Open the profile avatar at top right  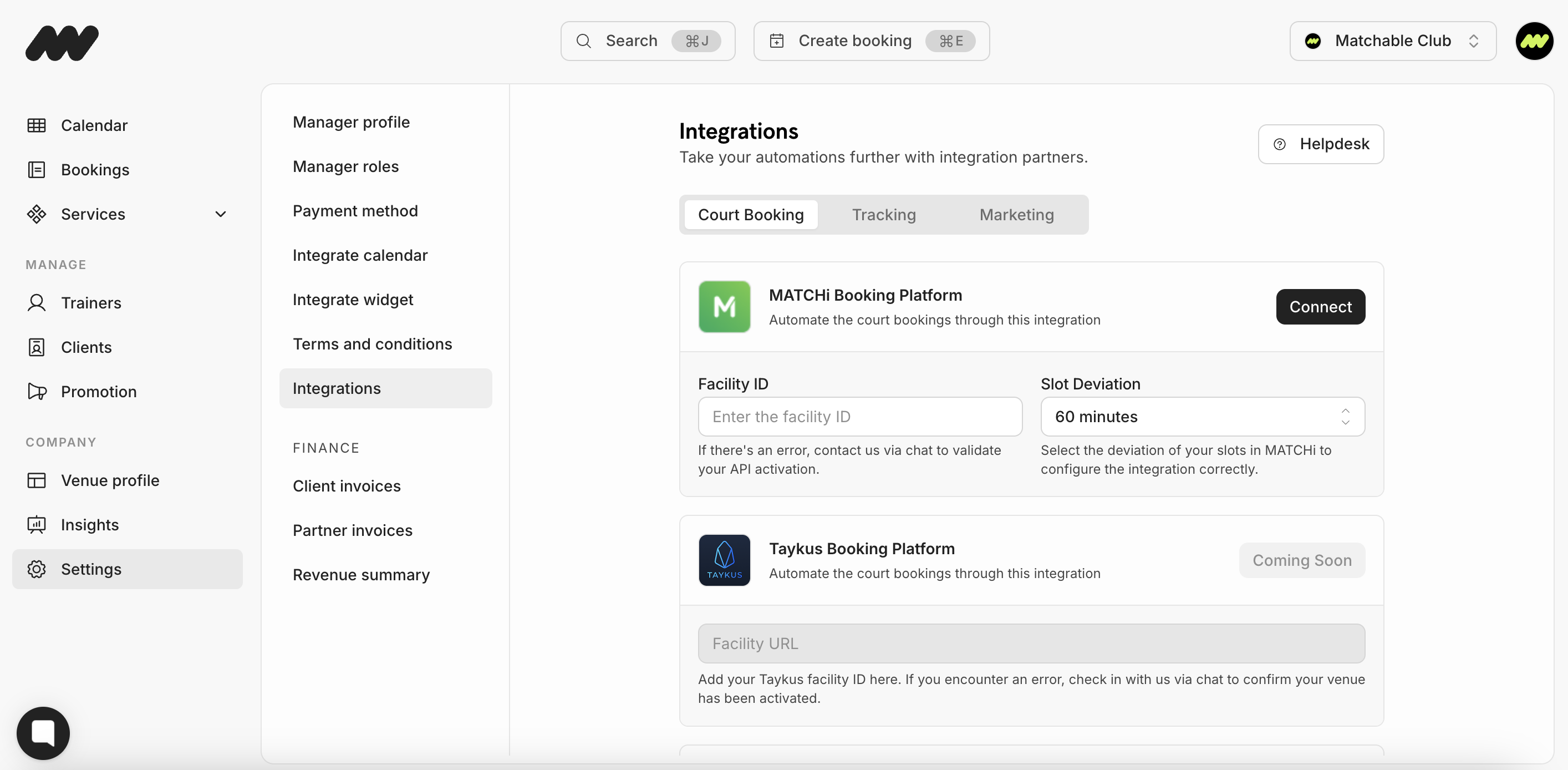tap(1534, 42)
